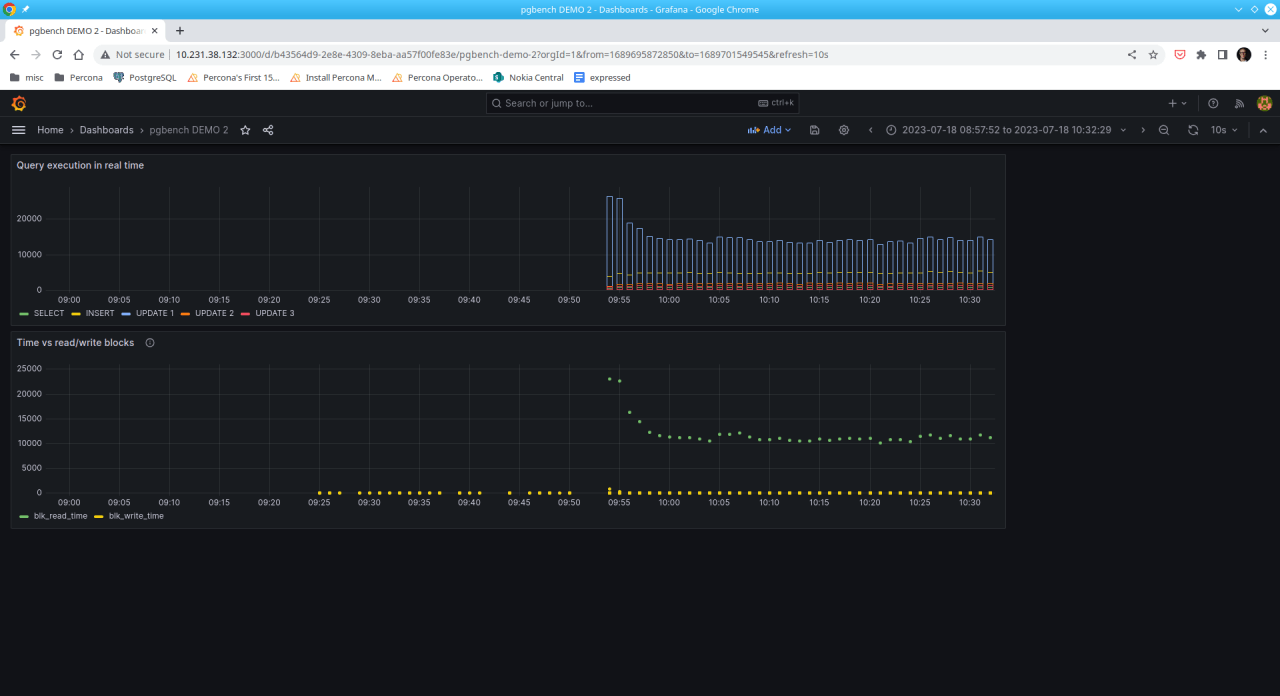Open the Add panel dropdown
The width and height of the screenshot is (1280, 696).
tap(769, 130)
